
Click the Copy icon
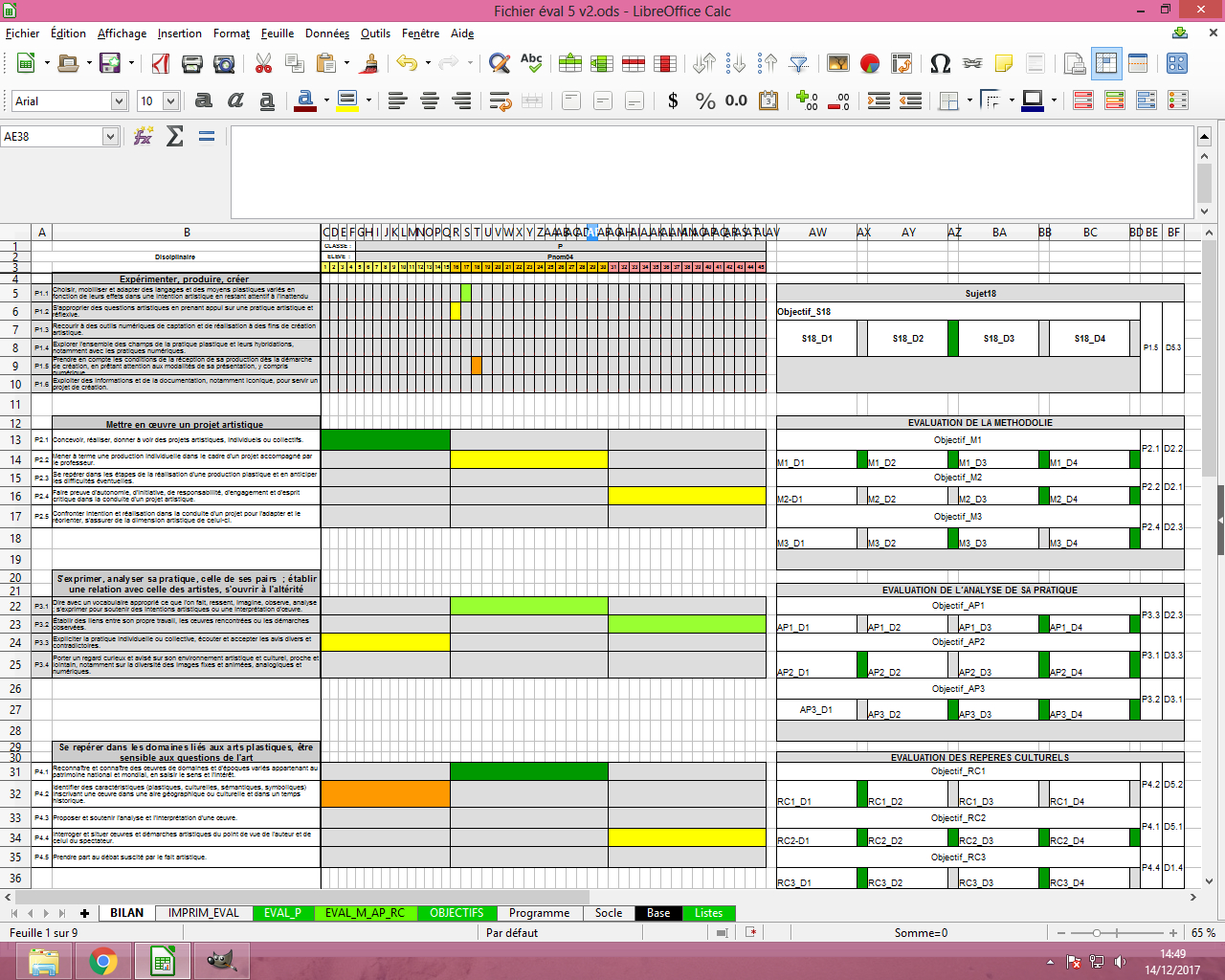click(295, 64)
